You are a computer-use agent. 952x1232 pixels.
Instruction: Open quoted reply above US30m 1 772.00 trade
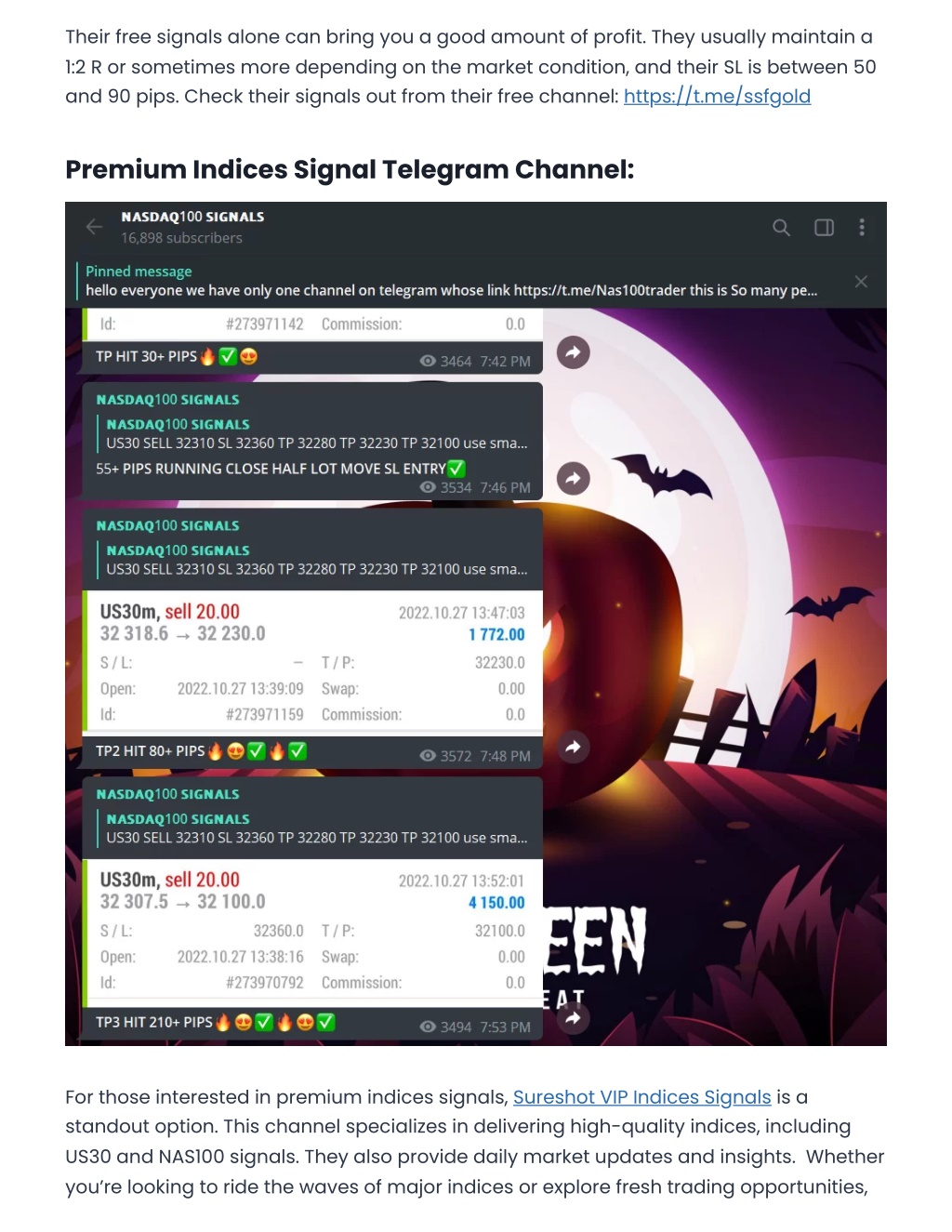[317, 560]
